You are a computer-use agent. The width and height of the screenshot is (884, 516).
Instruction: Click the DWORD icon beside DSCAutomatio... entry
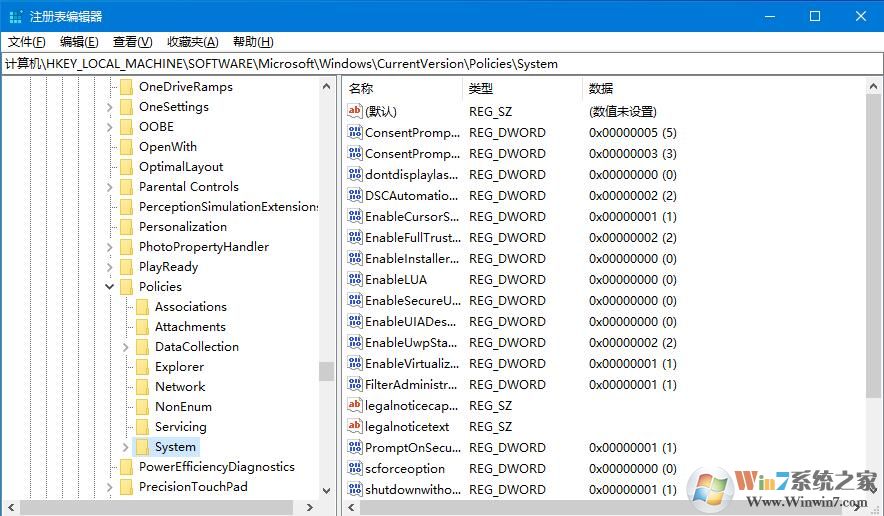pos(355,195)
